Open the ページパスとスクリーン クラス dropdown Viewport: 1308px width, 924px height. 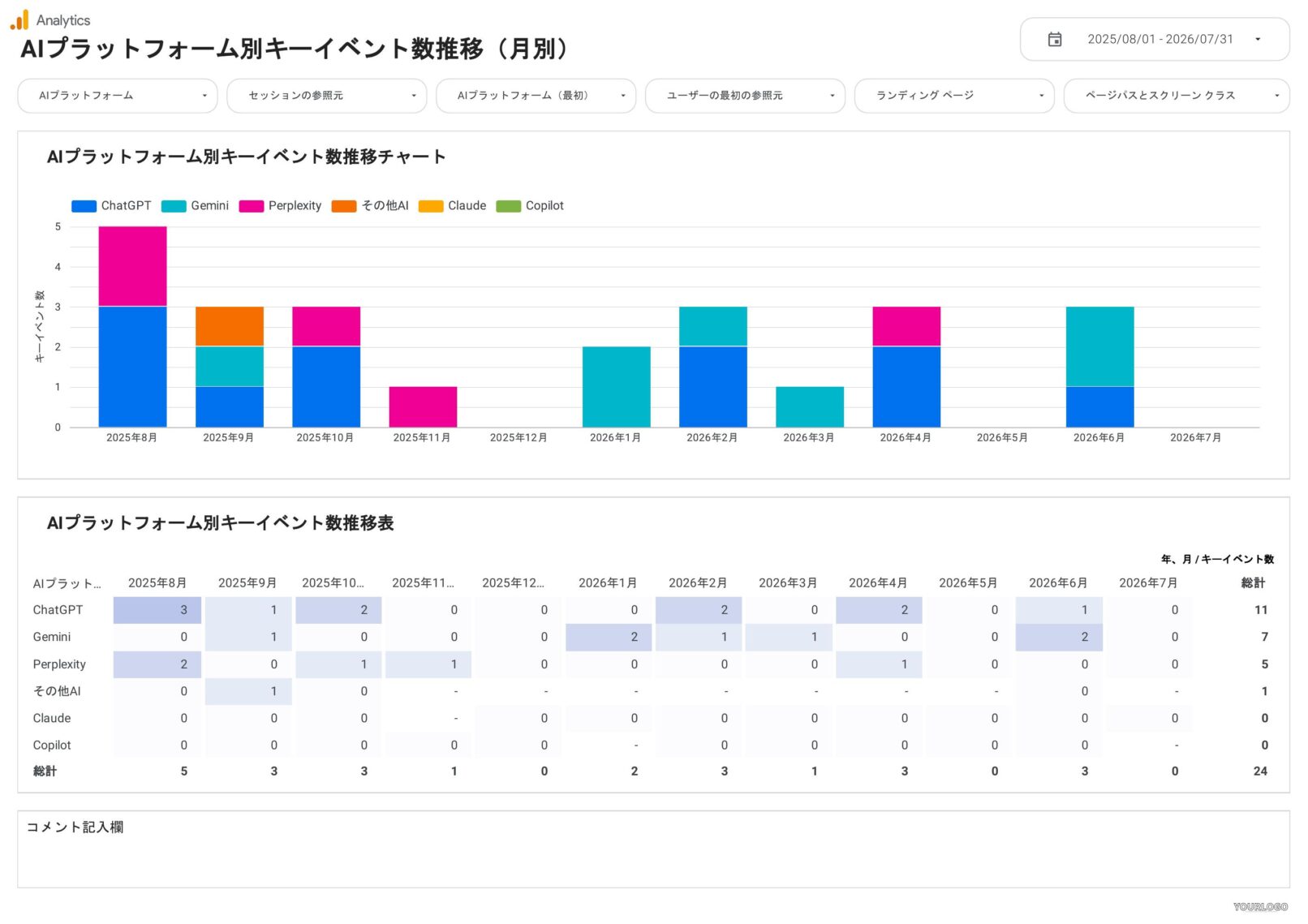[1177, 96]
